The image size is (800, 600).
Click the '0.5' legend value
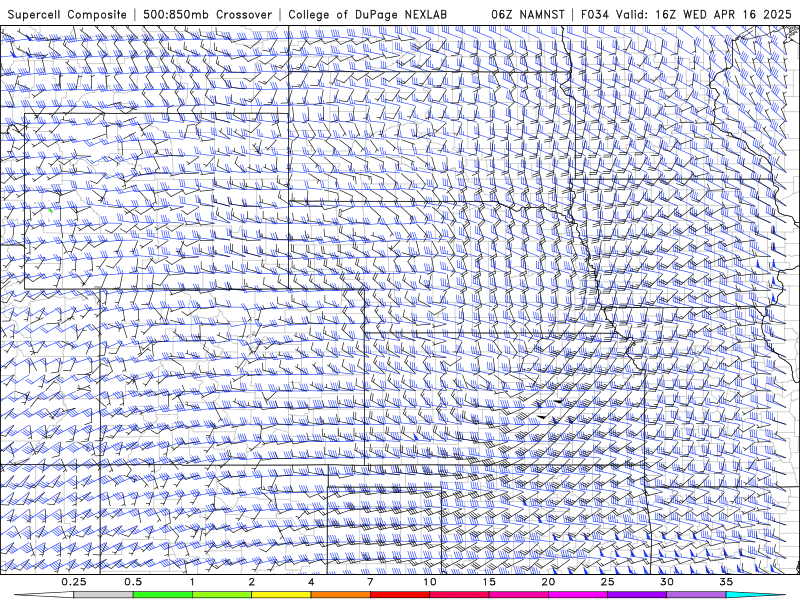coord(133,582)
